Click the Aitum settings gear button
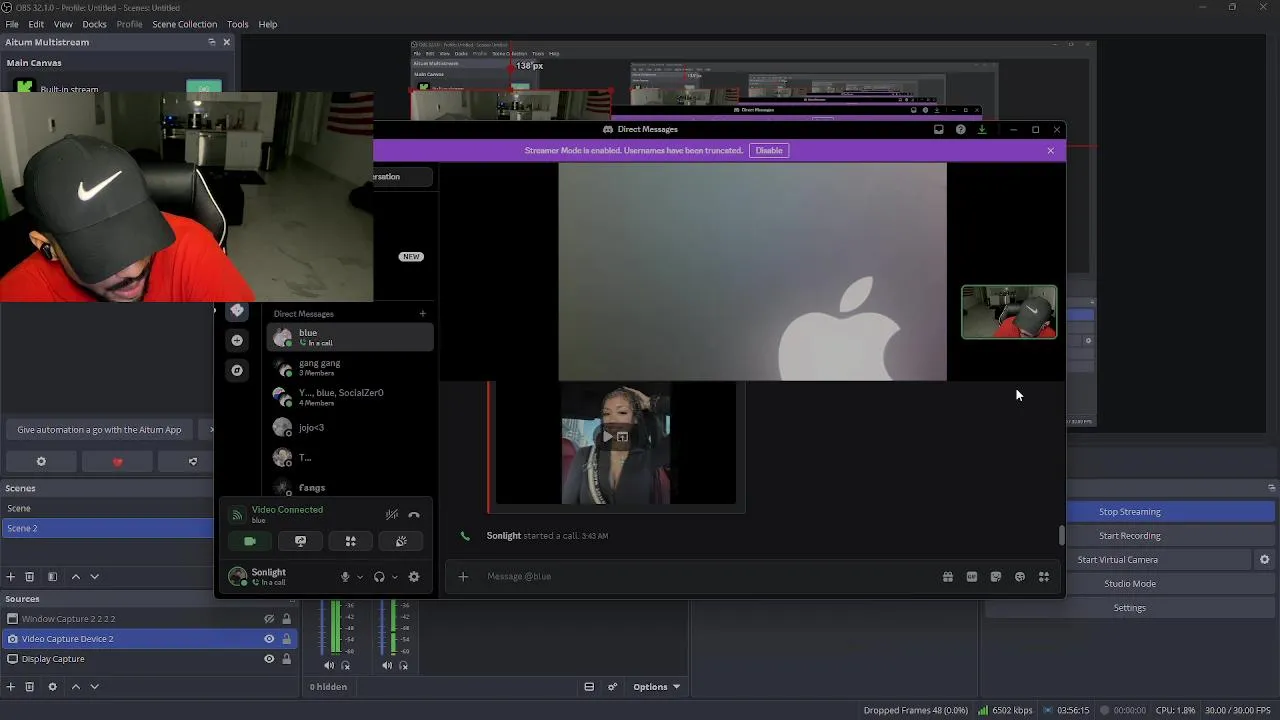The width and height of the screenshot is (1280, 720). pyautogui.click(x=41, y=461)
